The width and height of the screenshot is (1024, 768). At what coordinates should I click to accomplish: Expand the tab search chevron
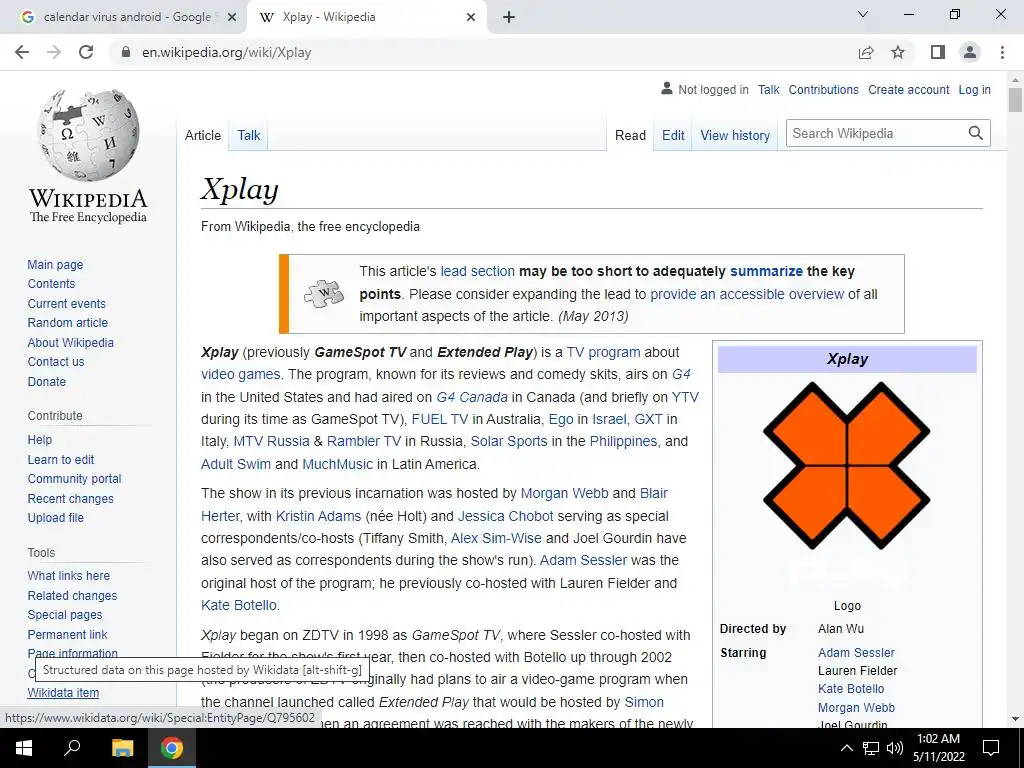[x=863, y=14]
